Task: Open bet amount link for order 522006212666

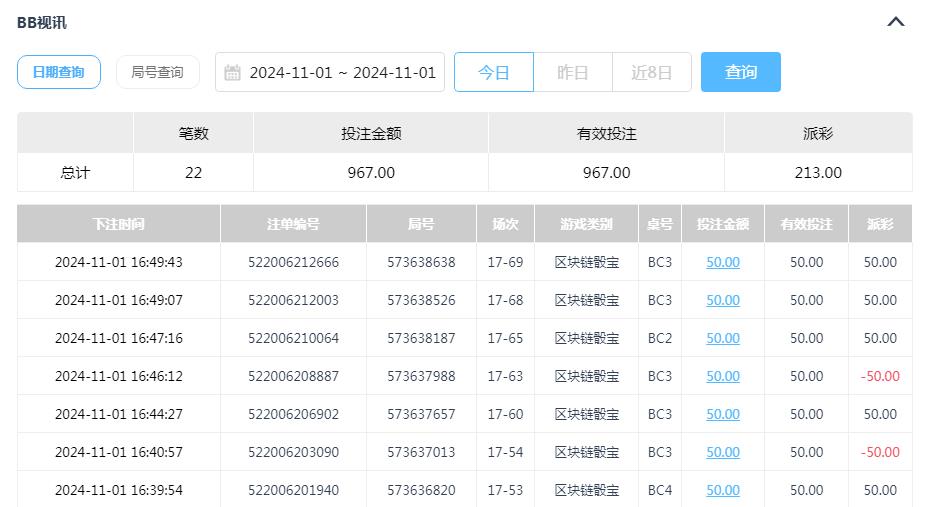Action: pyautogui.click(x=723, y=262)
